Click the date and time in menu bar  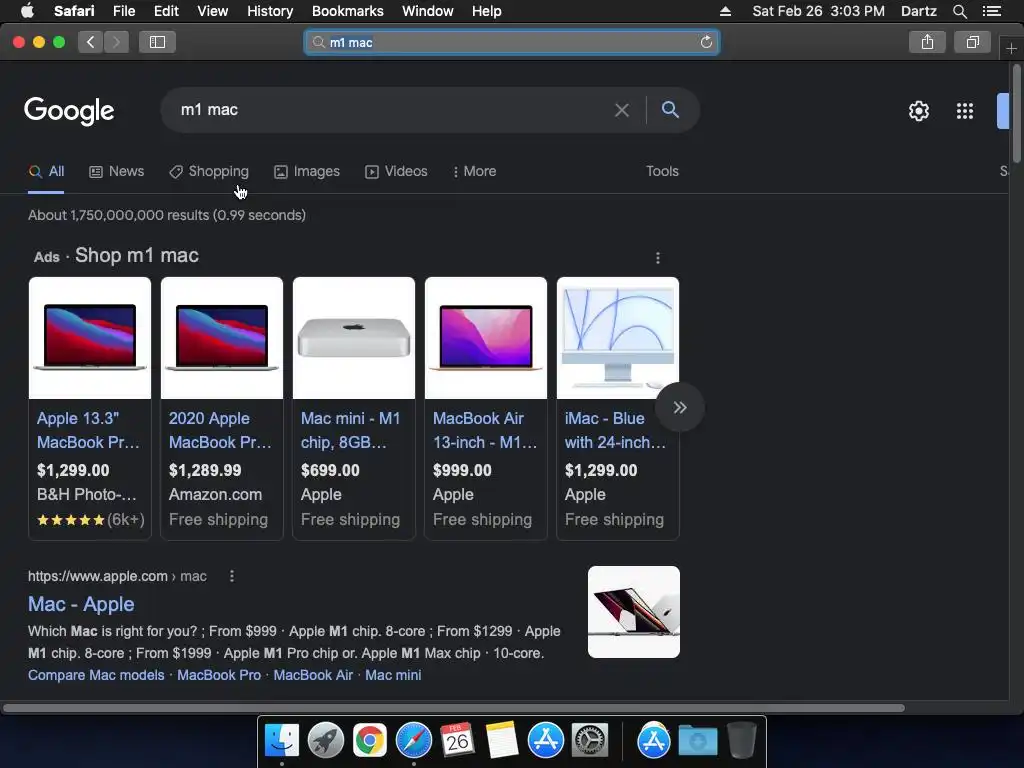(818, 11)
